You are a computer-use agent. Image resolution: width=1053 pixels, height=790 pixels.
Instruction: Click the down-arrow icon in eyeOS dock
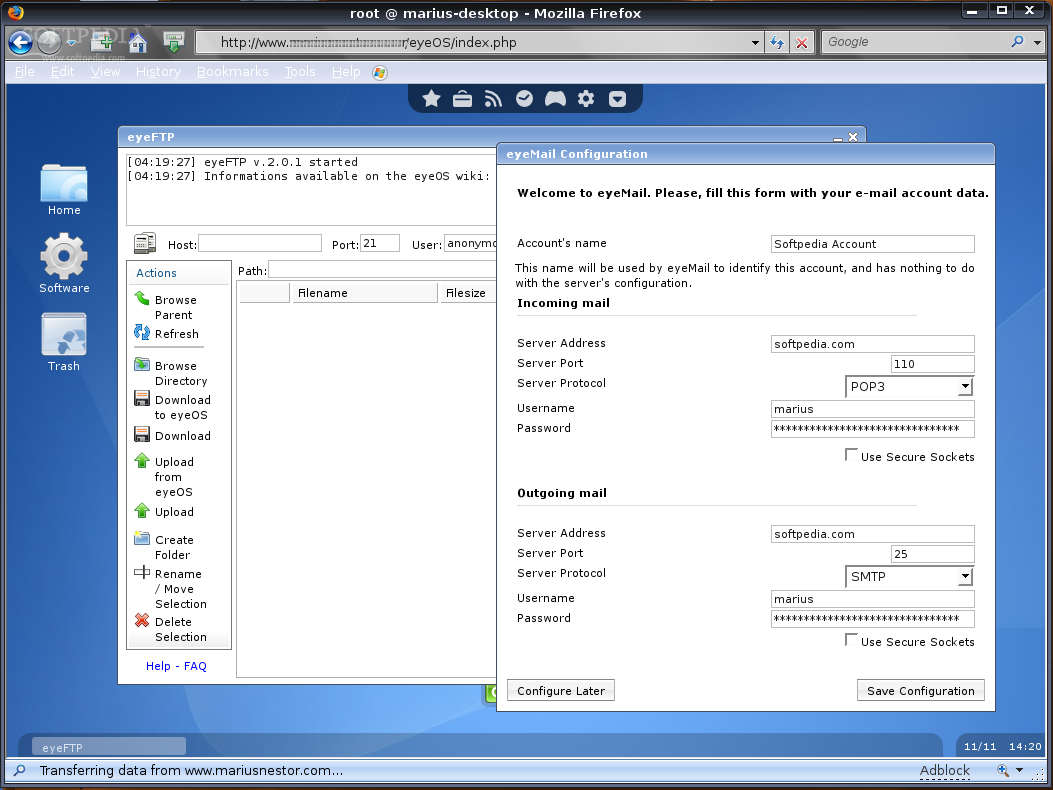tap(617, 99)
